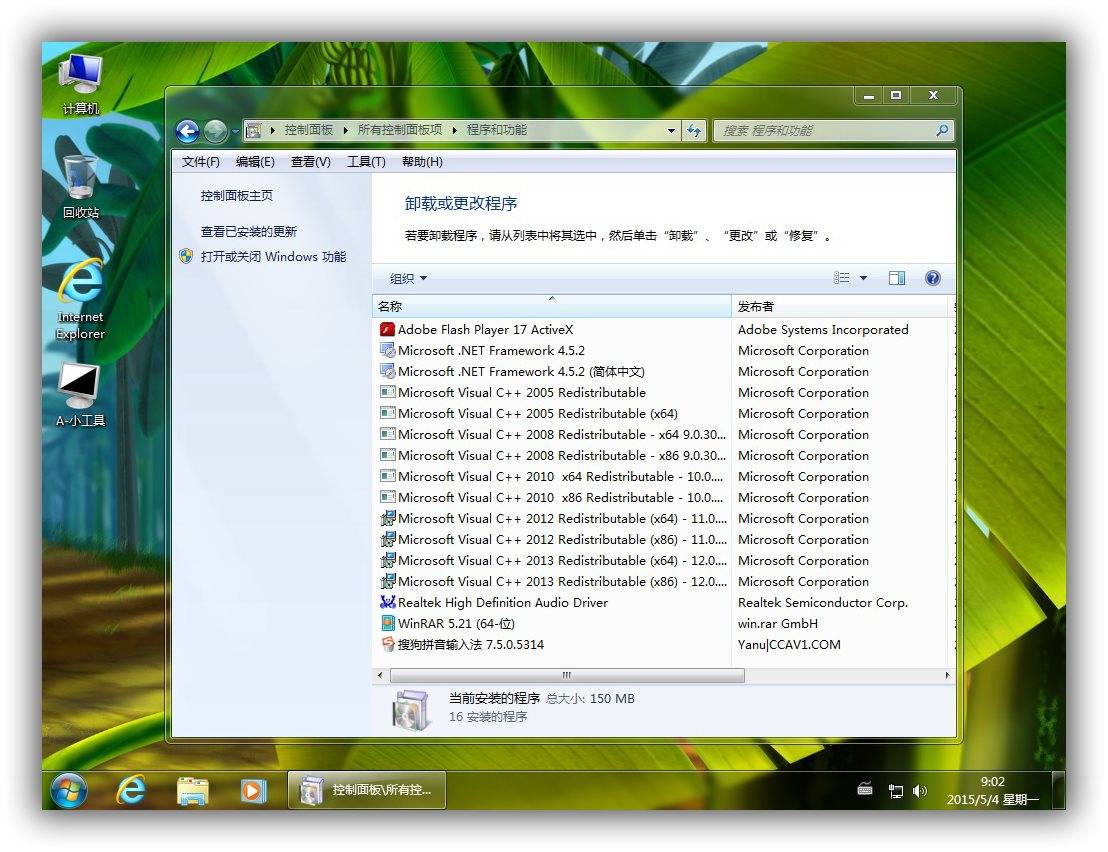Select Visual C++ 2010 x86 Redistributable icon
The height and width of the screenshot is (852, 1108).
[x=387, y=497]
